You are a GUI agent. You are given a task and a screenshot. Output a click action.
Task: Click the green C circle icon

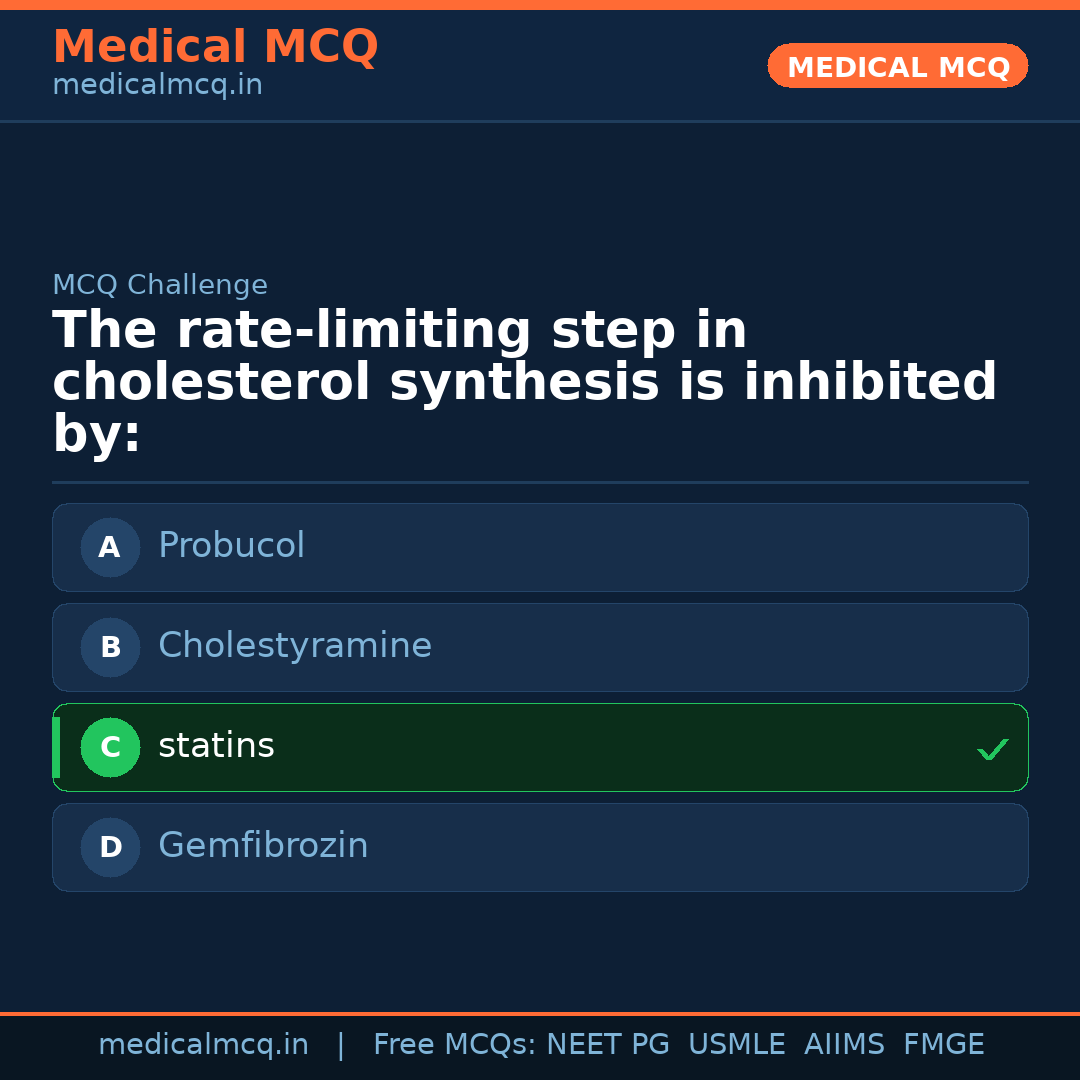tap(110, 747)
